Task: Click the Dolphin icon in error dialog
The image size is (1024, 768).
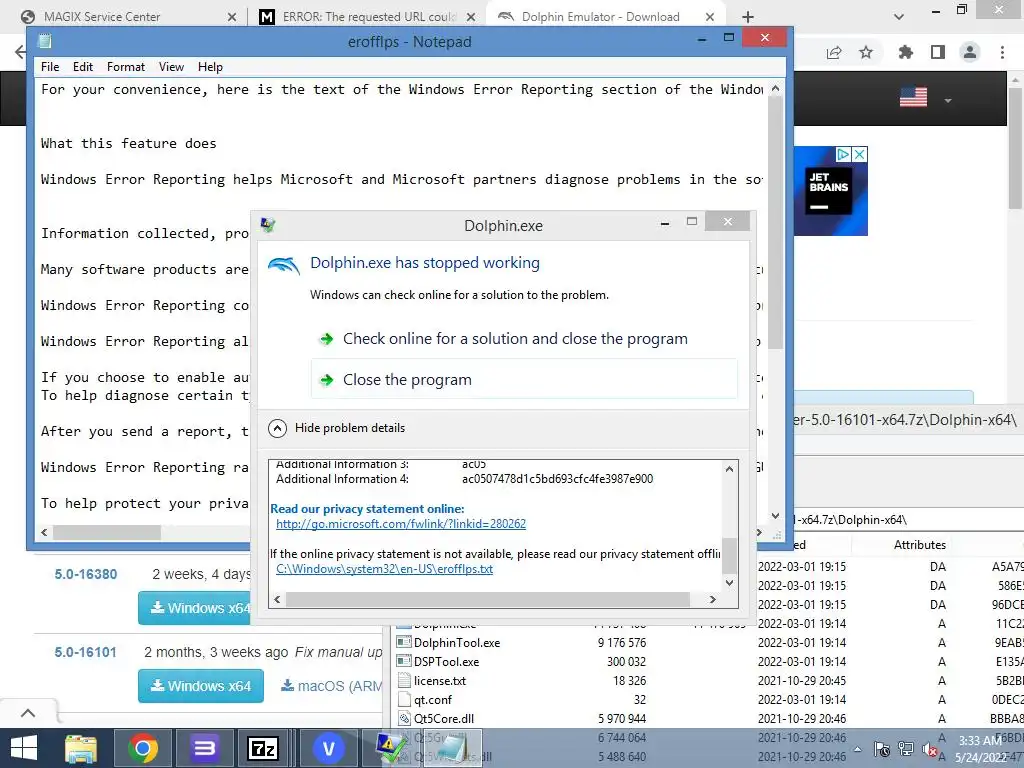Action: coord(284,264)
